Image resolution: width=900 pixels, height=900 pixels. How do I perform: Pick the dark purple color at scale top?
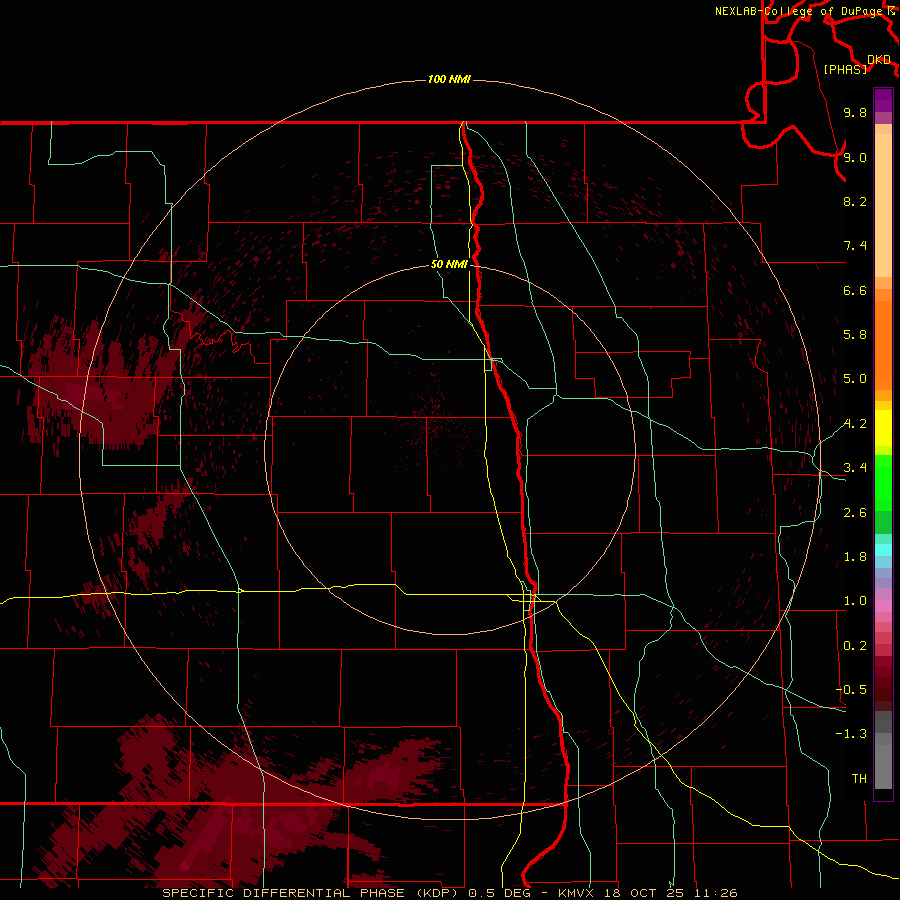(x=883, y=100)
